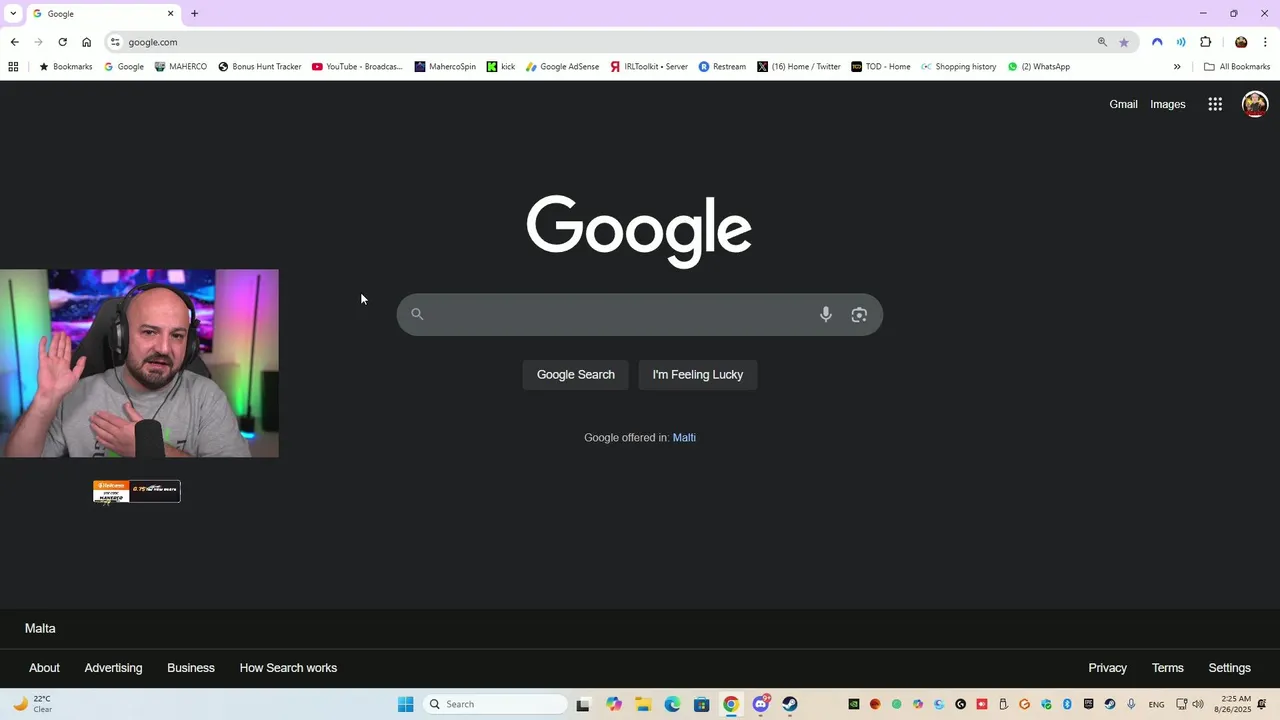Open Shopping history bookmark
This screenshot has height=720, width=1280.
[959, 67]
